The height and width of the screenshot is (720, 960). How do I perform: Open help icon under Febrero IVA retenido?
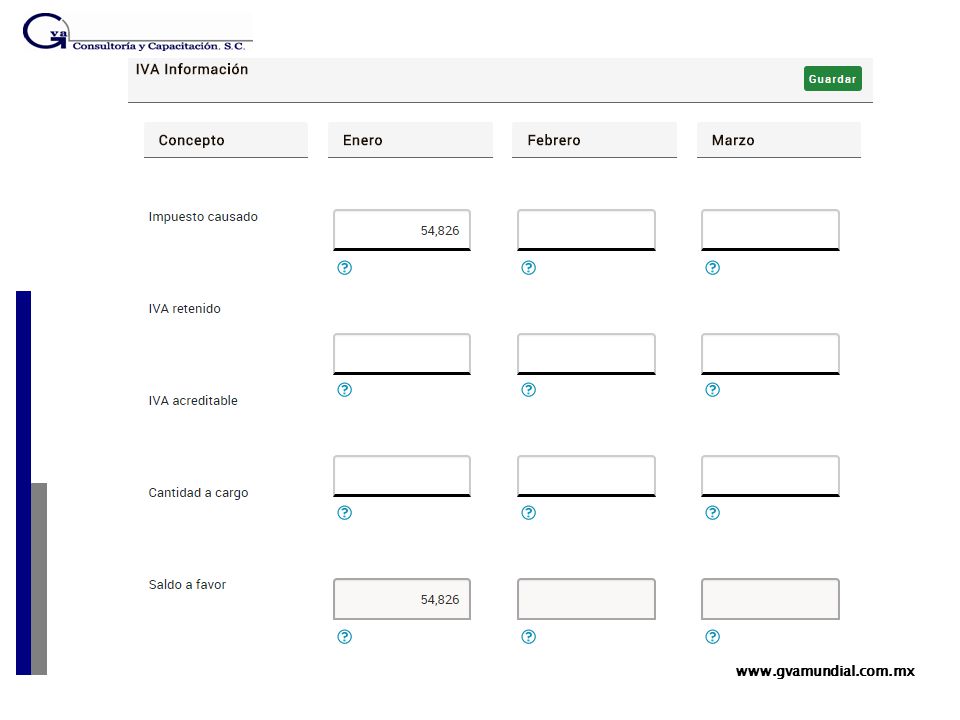[x=528, y=389]
